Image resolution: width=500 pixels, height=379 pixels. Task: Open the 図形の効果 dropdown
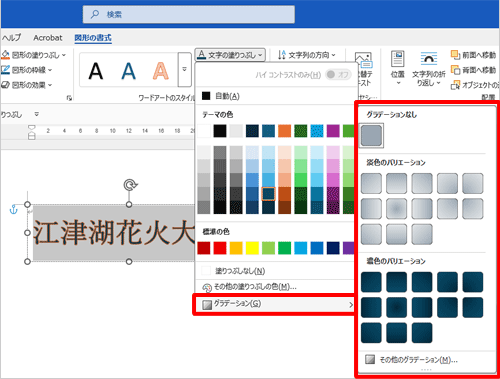tap(27, 85)
